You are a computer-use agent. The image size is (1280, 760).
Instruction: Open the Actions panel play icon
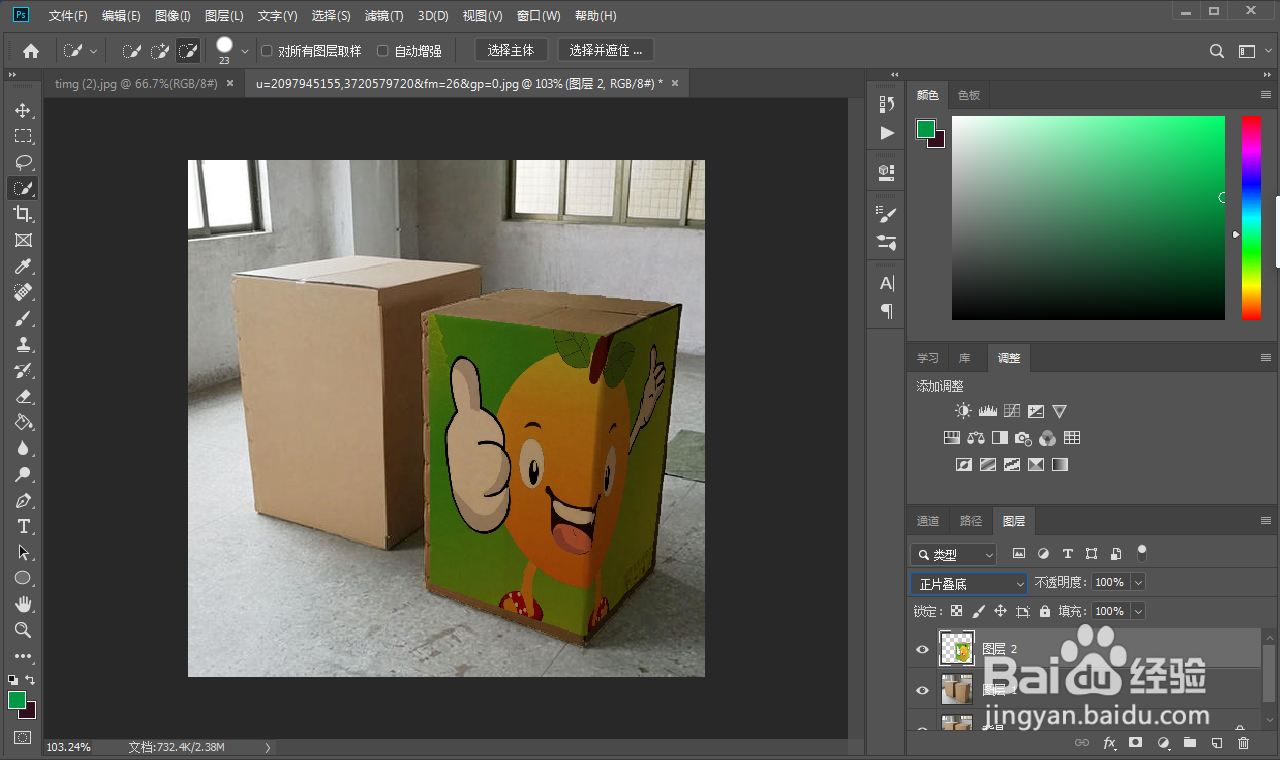(886, 133)
